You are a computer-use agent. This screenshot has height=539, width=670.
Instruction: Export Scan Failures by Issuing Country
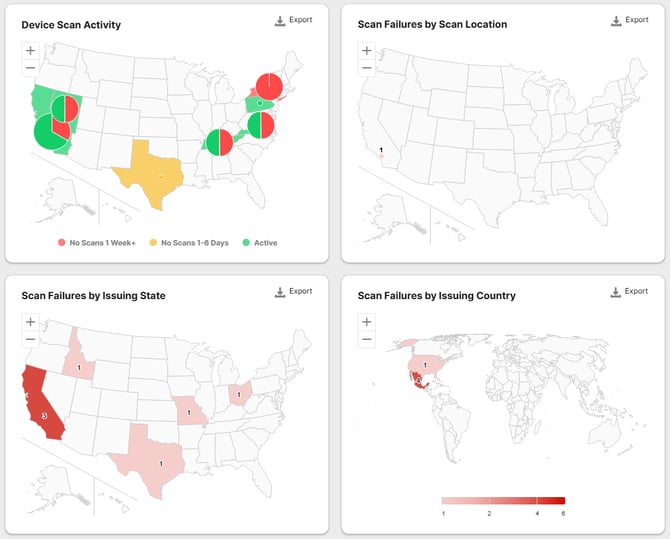[x=629, y=292]
